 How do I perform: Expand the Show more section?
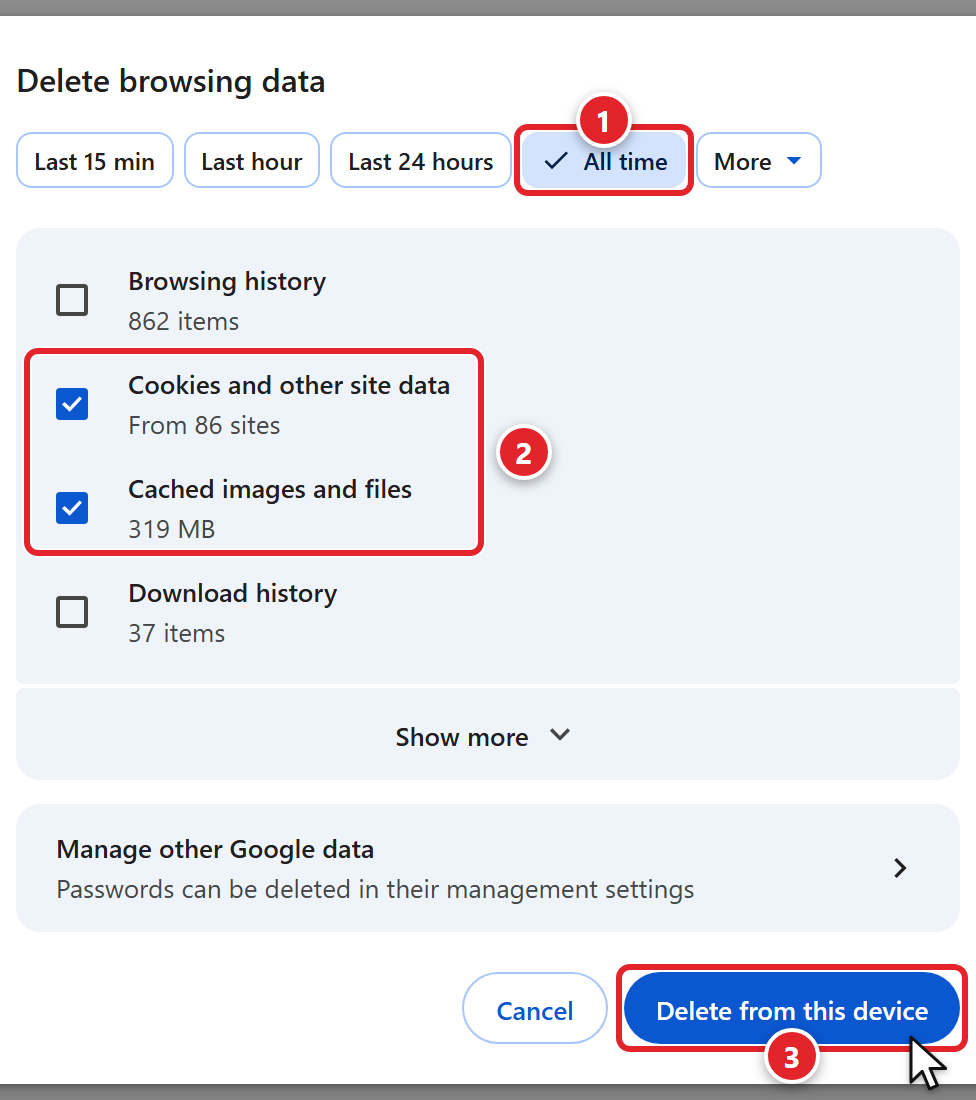click(488, 735)
